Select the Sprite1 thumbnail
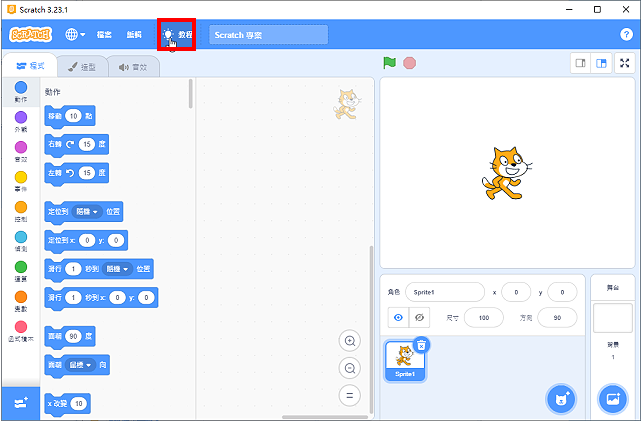The height and width of the screenshot is (423, 641). pos(404,361)
